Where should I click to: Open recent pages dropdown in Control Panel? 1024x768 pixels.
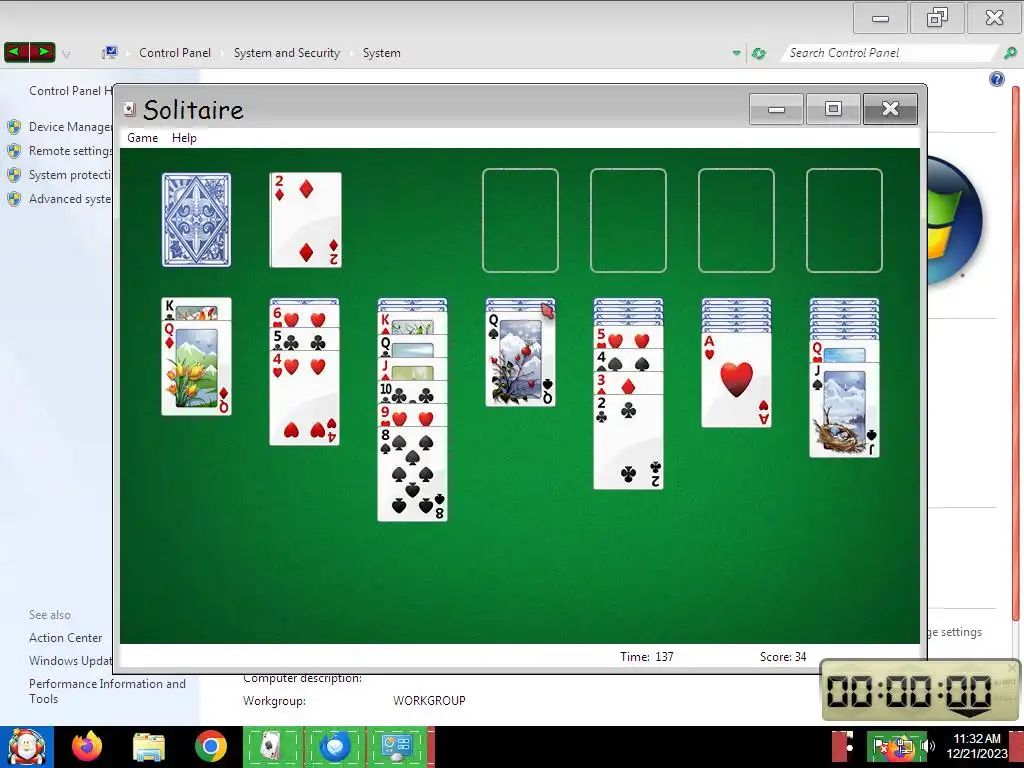(66, 54)
